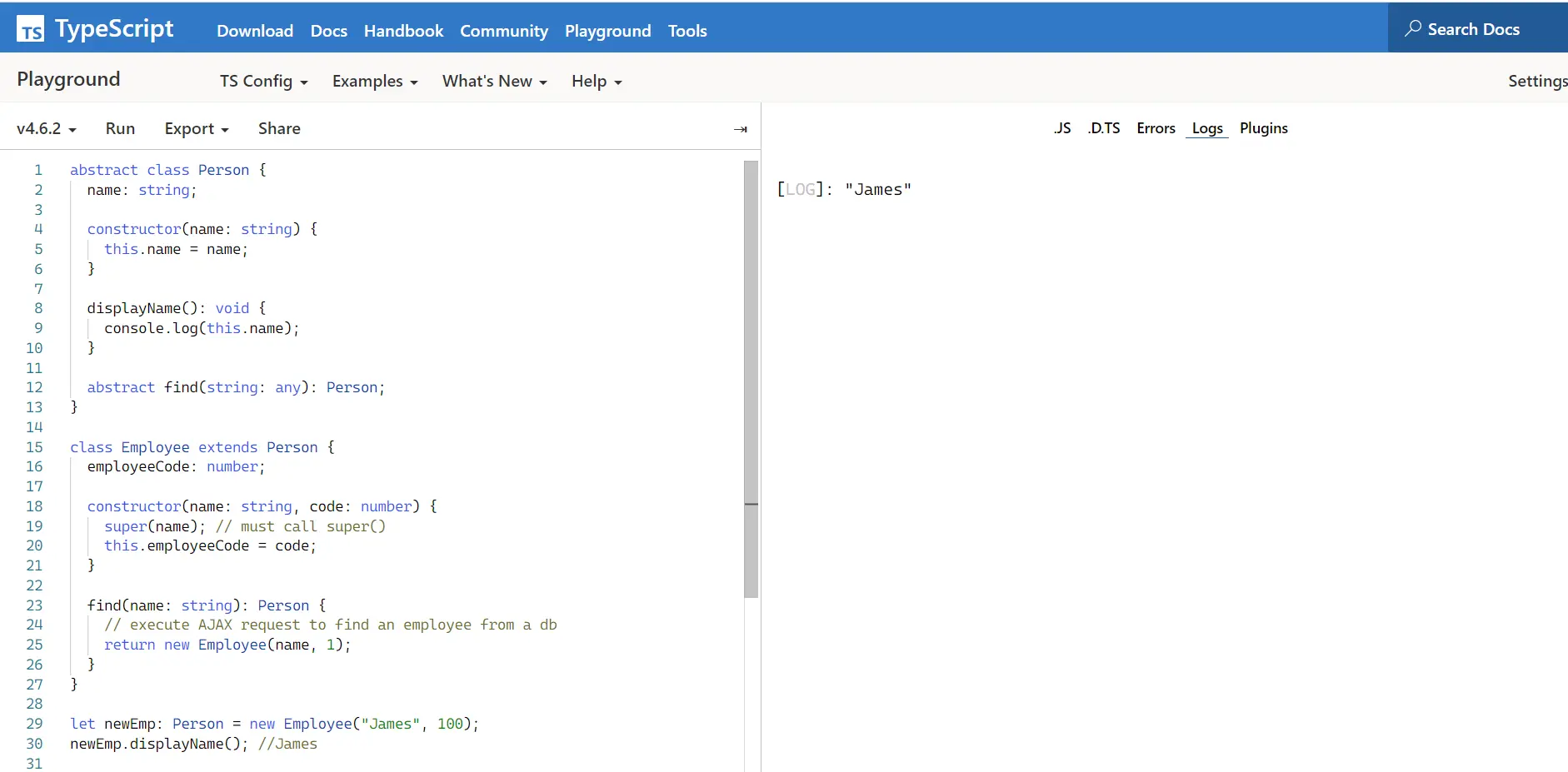This screenshot has width=1568, height=772.
Task: View the Errors tab
Action: click(x=1156, y=128)
